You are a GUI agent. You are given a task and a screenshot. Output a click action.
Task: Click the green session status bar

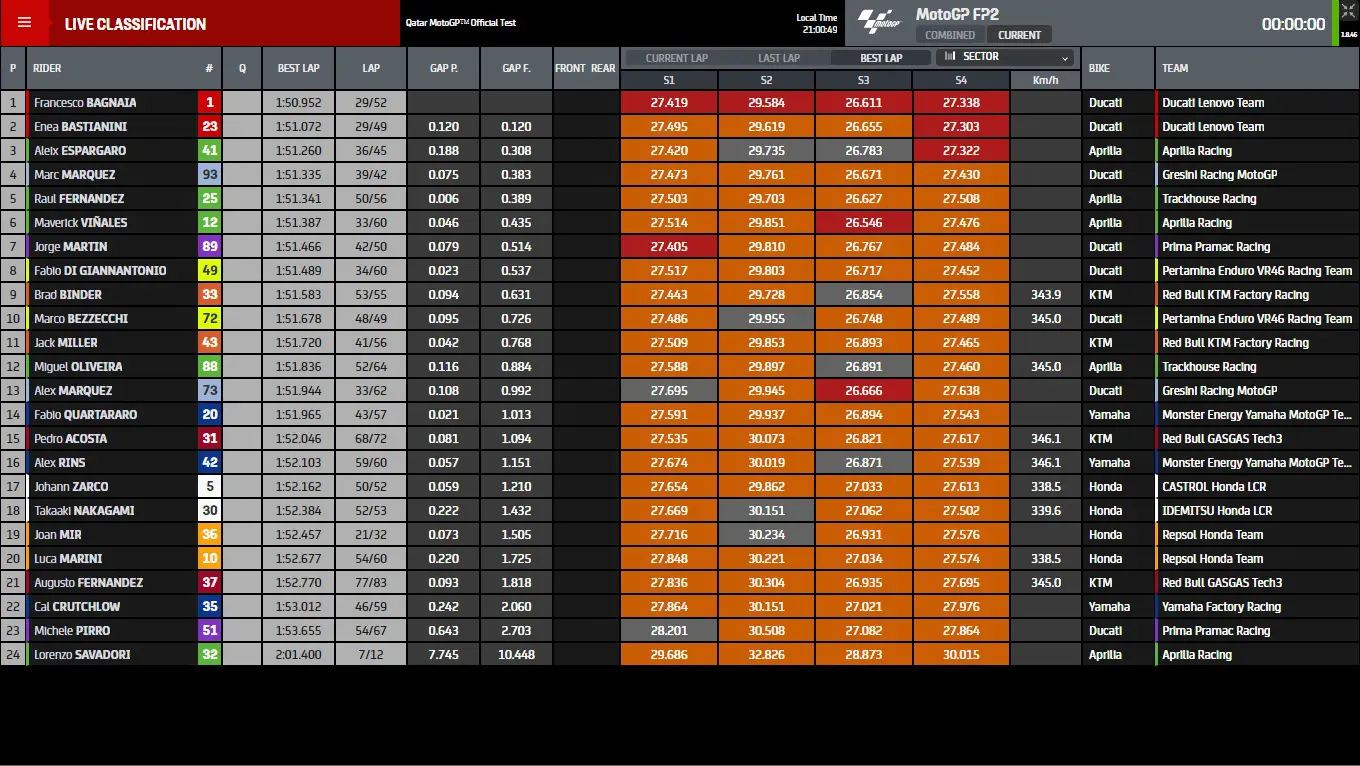pos(1335,23)
